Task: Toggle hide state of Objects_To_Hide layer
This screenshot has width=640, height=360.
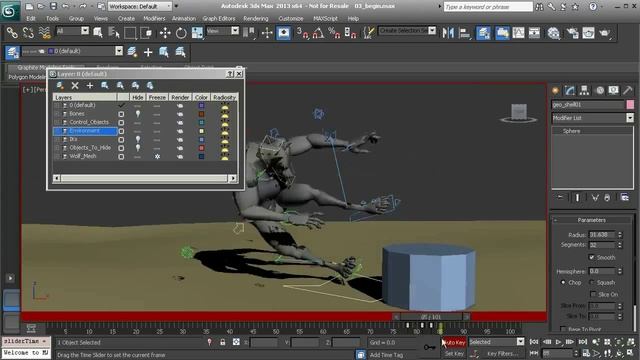Action: point(138,148)
